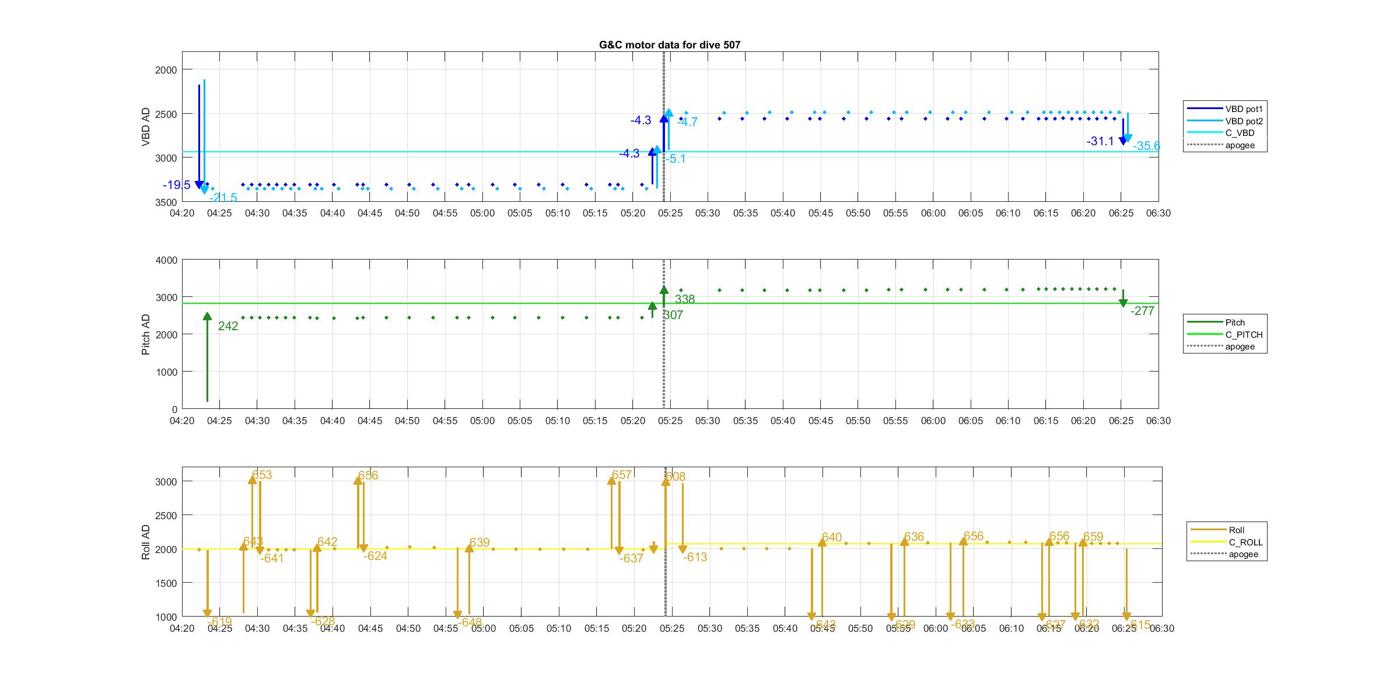The width and height of the screenshot is (1400, 693).
Task: Click the 'Roll AD' y-axis label
Action: (x=146, y=541)
